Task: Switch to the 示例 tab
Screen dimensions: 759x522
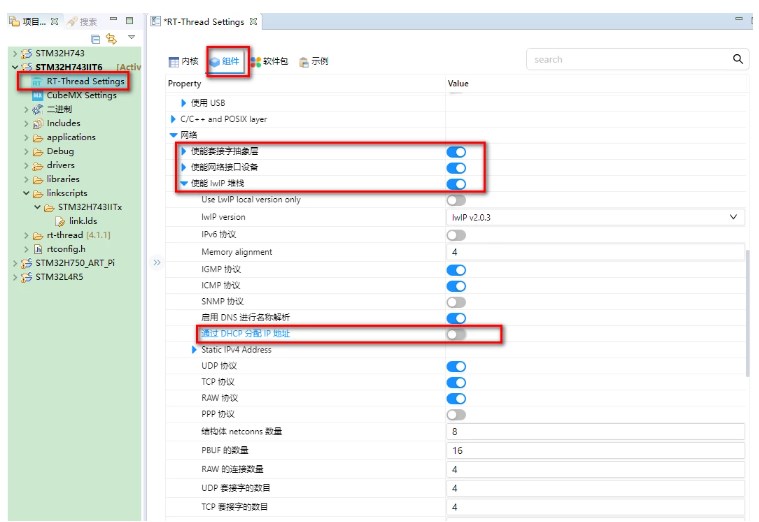Action: coord(314,61)
